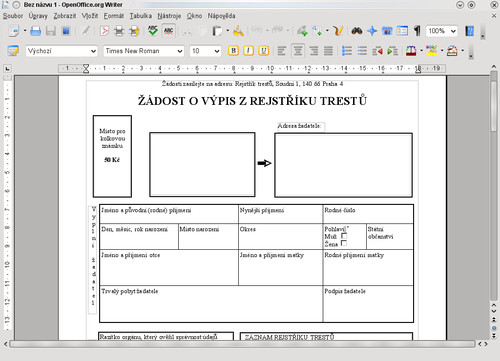Open the Vložit menu
Viewport: 500px width, 361px height.
coord(90,16)
